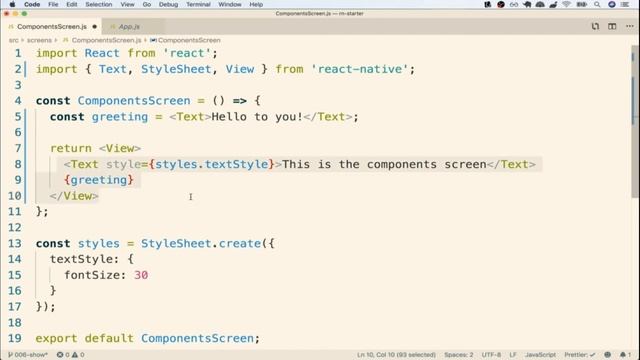Click the red-black circular menu bar icon
This screenshot has height=360, width=640.
point(501,4)
